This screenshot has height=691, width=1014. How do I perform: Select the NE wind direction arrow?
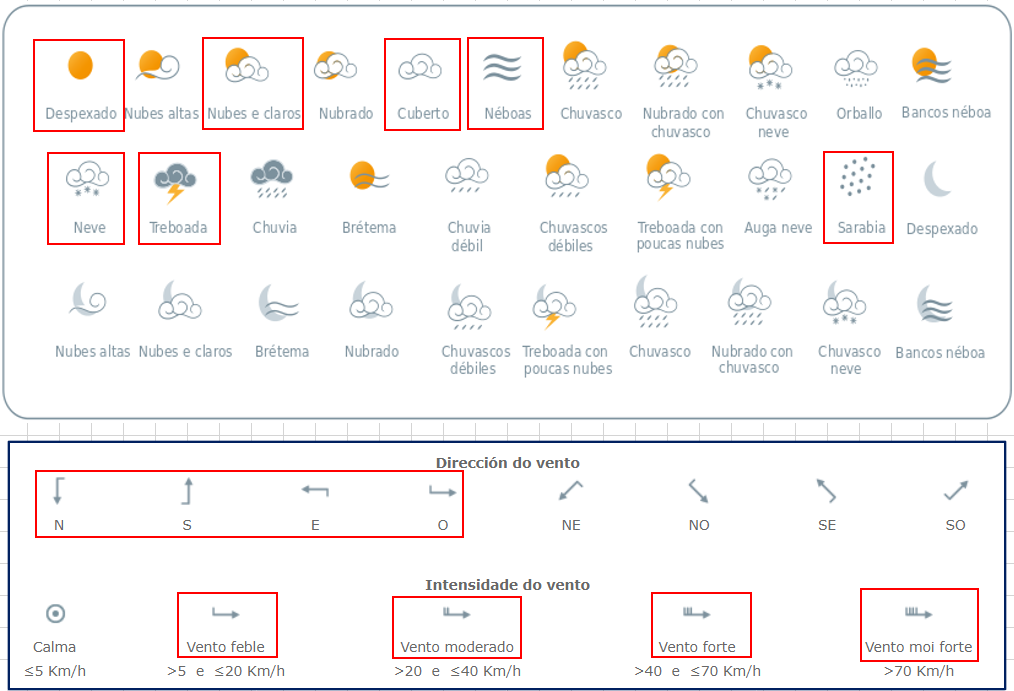571,490
